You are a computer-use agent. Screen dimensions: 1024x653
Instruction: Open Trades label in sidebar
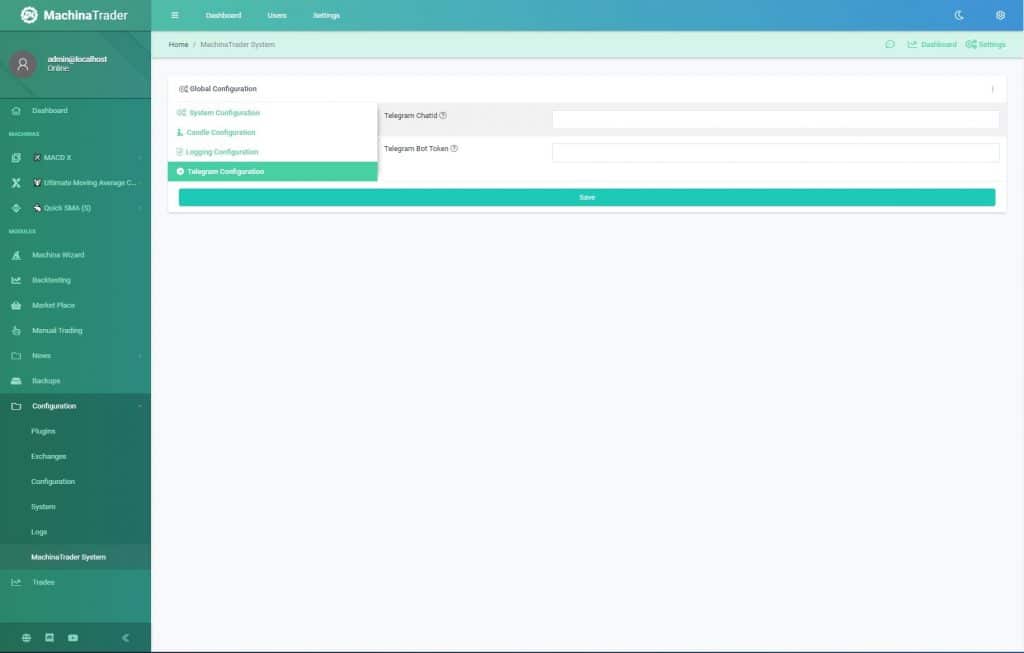[44, 582]
